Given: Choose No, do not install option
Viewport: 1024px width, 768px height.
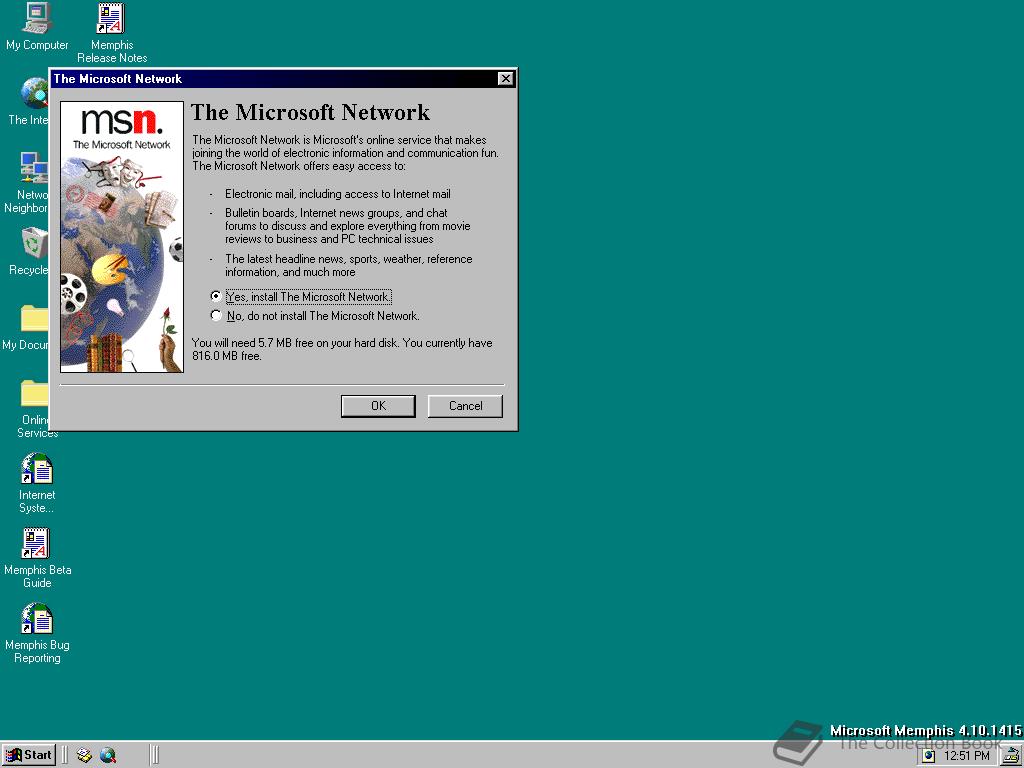Looking at the screenshot, I should click(315, 316).
